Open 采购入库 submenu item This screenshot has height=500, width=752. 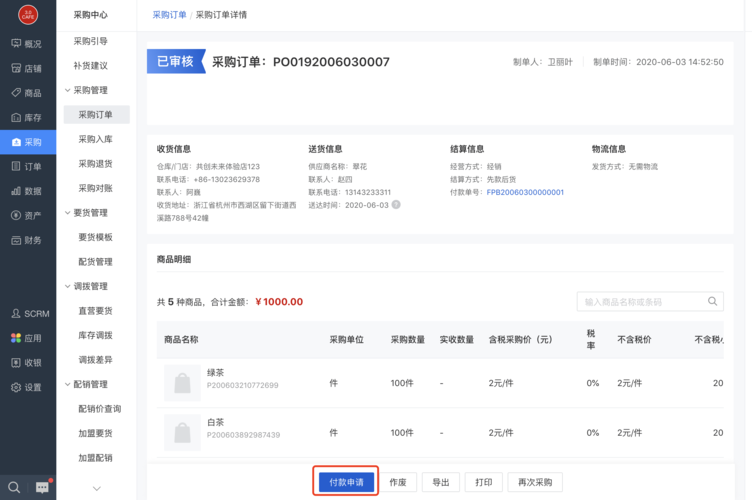(x=95, y=139)
